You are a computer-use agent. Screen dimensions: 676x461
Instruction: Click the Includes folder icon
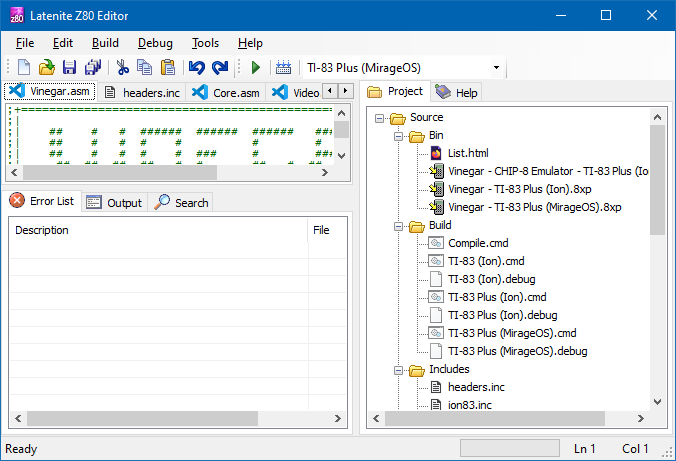(x=417, y=370)
